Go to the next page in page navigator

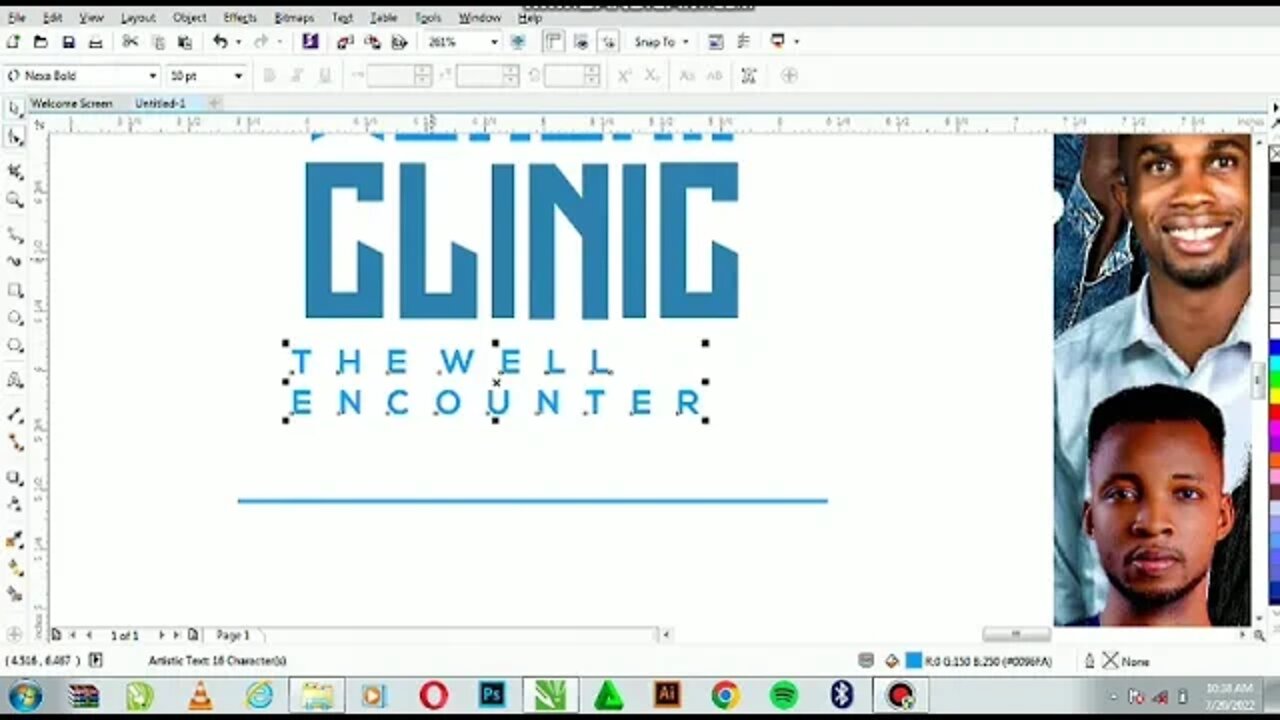(x=163, y=635)
